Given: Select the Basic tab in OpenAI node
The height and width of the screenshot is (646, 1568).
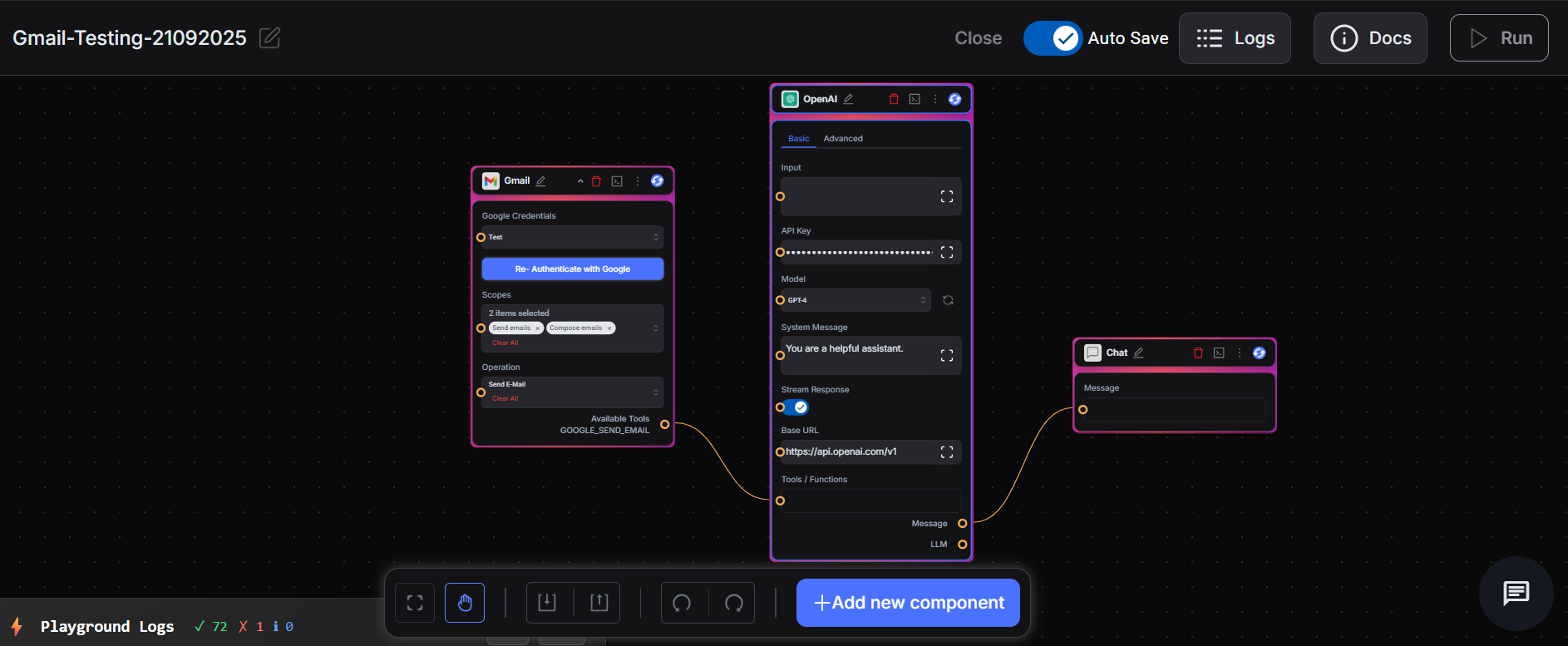Looking at the screenshot, I should tap(798, 139).
